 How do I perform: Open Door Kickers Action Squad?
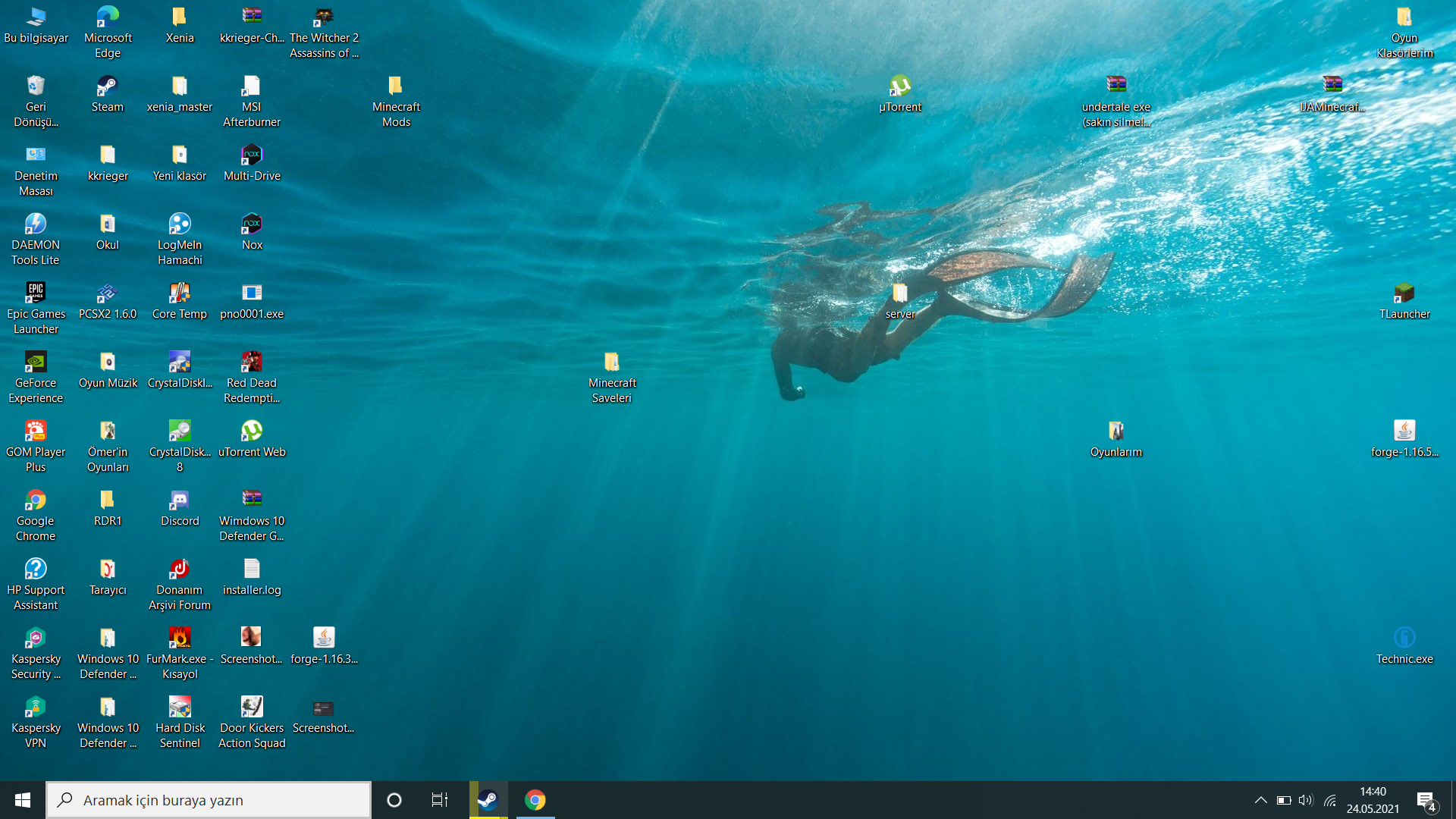(252, 722)
